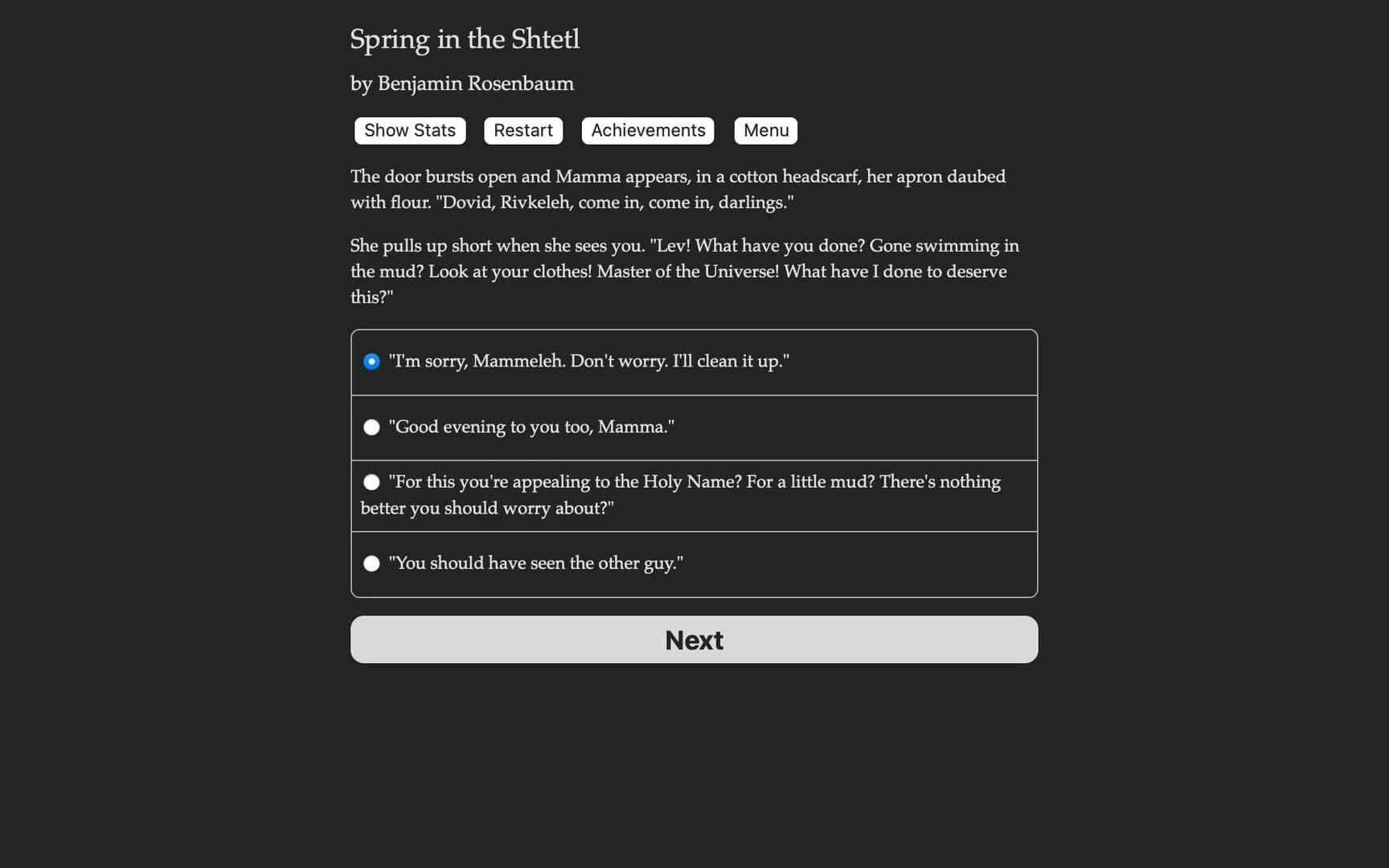
Task: Click the author name "by Benjamin Rosenbaum"
Action: [461, 84]
